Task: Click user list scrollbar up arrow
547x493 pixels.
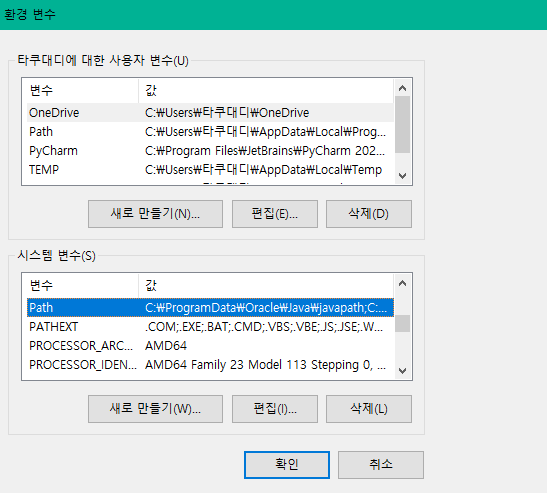Action: coord(402,88)
